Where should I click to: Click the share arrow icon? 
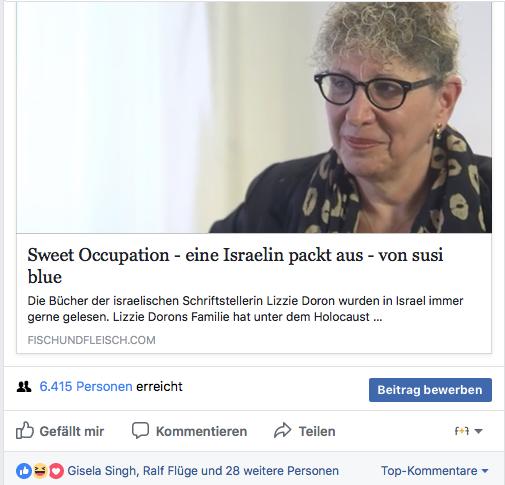pyautogui.click(x=283, y=430)
